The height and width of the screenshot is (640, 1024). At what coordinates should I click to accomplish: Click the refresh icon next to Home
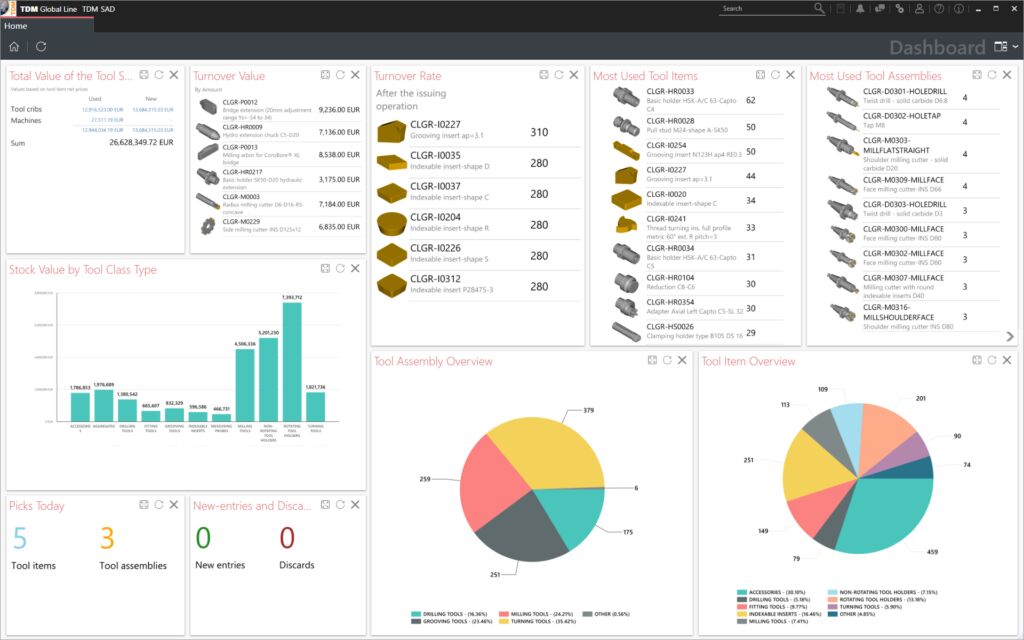coord(40,45)
